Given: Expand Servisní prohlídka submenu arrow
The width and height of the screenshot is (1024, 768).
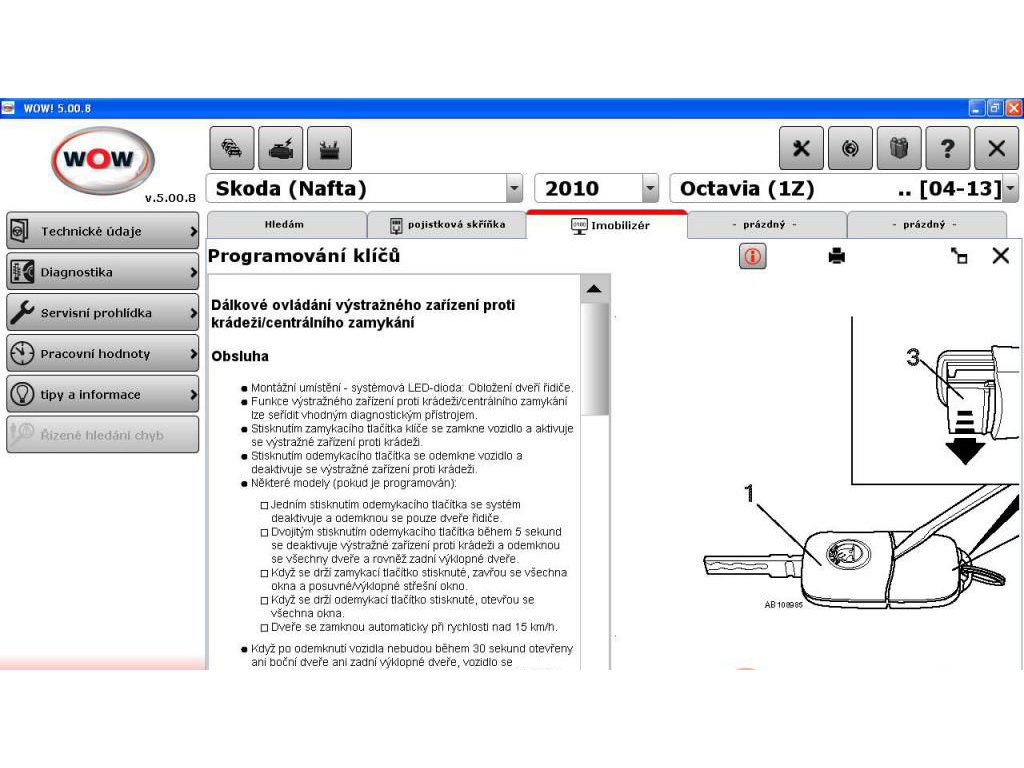Looking at the screenshot, I should click(193, 313).
